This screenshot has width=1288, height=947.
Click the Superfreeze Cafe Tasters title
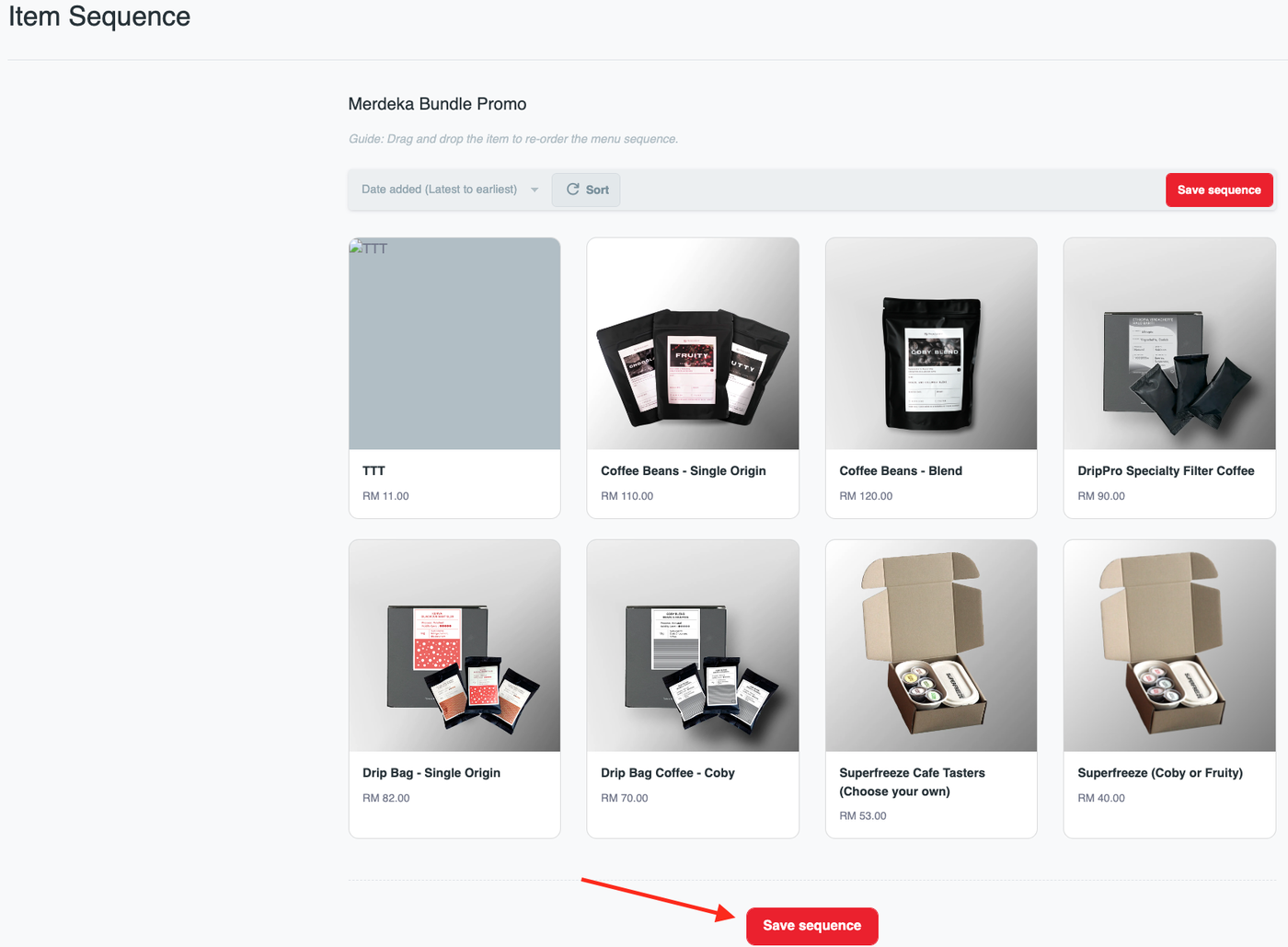click(x=912, y=782)
